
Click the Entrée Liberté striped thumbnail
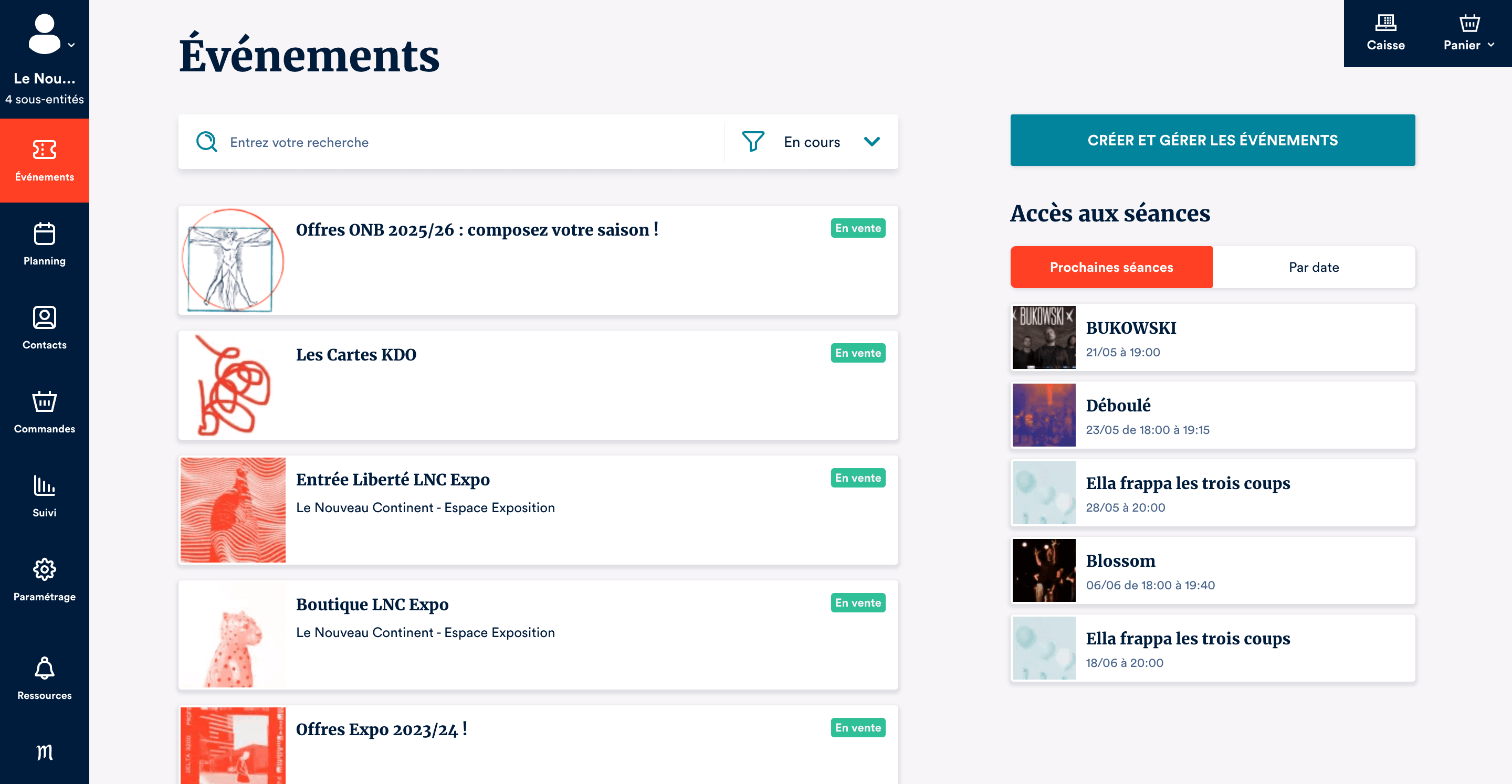point(233,511)
